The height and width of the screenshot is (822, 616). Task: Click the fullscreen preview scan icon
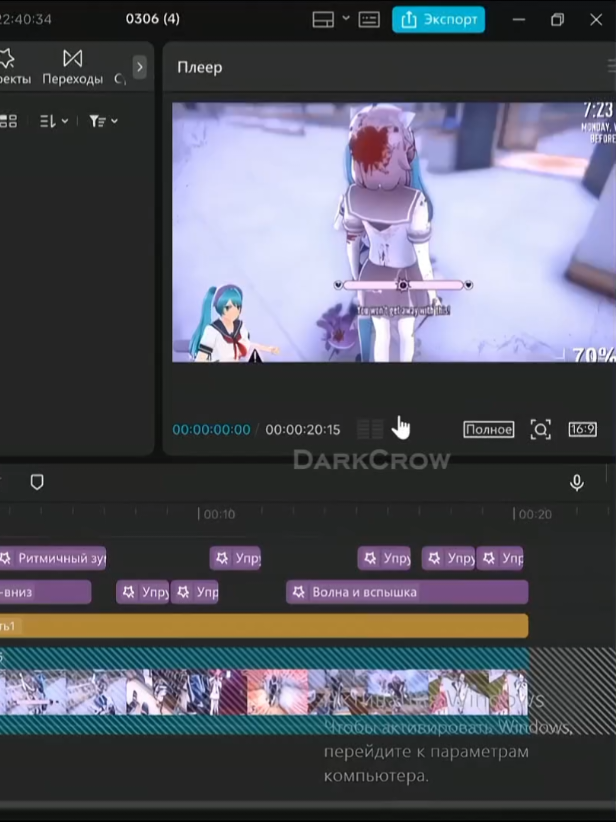(541, 429)
